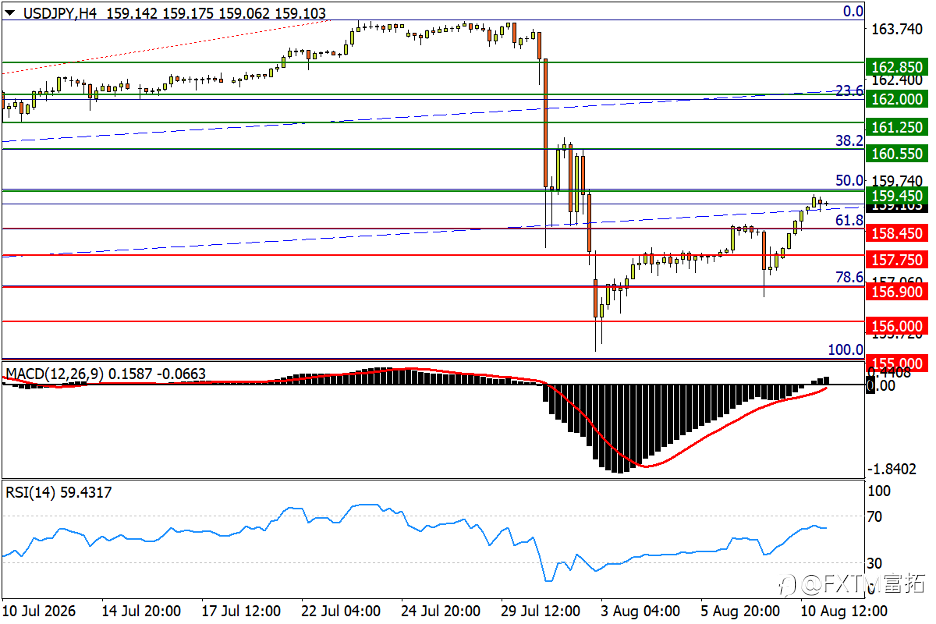936x624 pixels.
Task: Select the 23.6 Fibonacci level label
Action: point(849,91)
